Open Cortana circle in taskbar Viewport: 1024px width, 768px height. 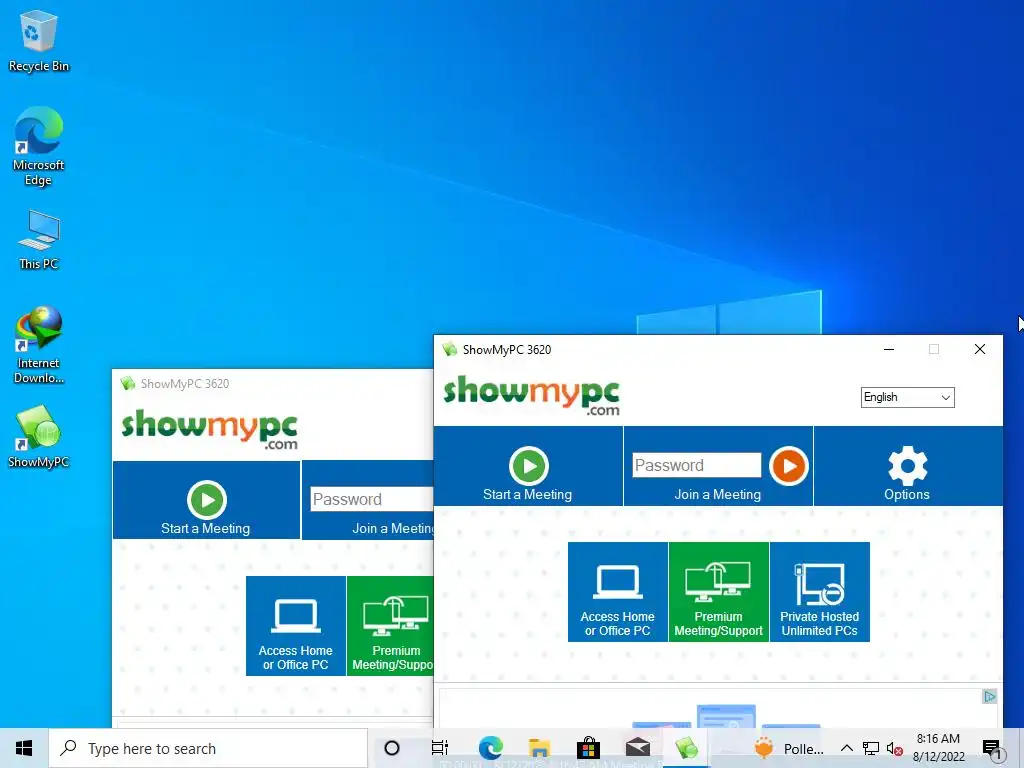pos(392,748)
